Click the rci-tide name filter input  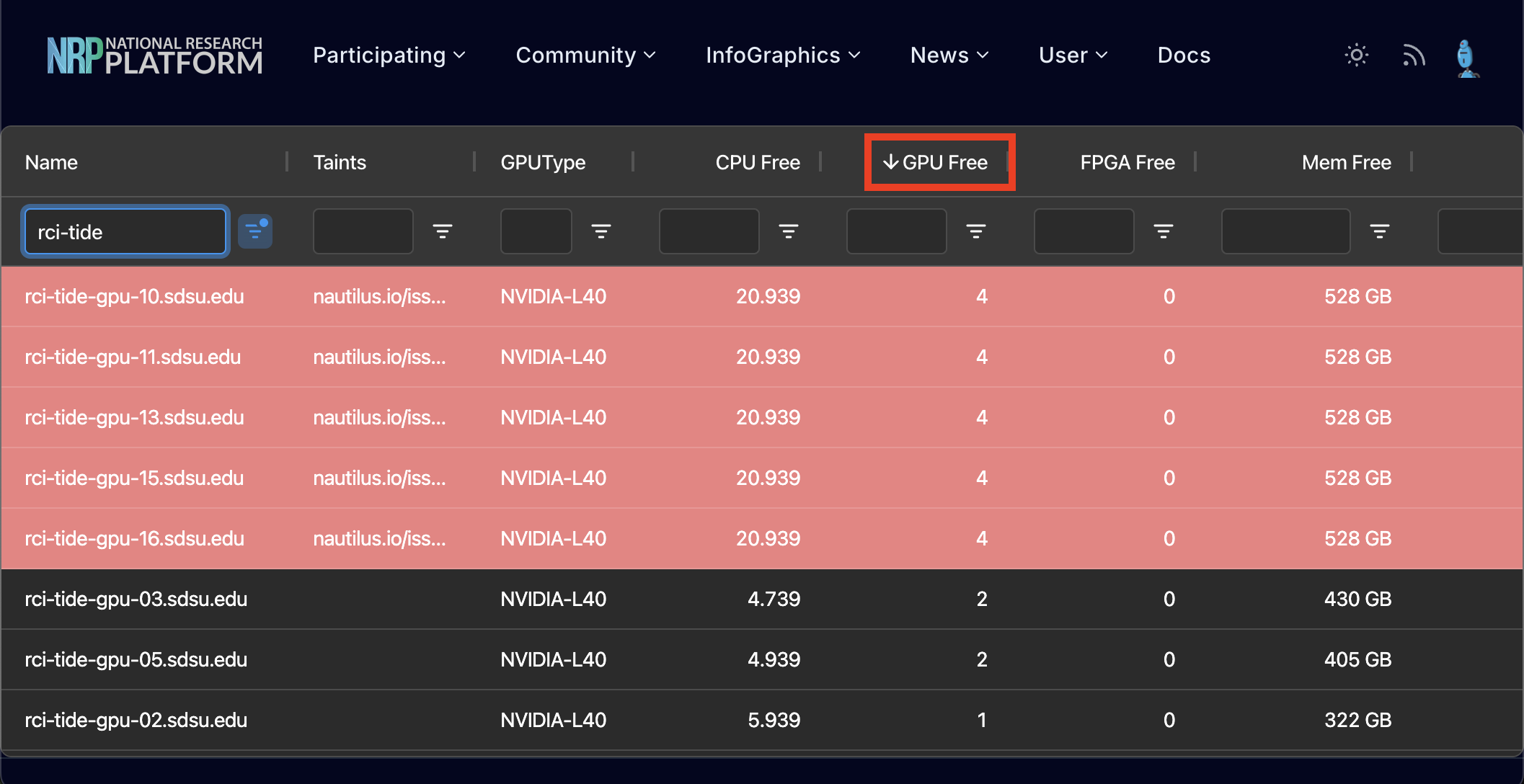point(125,231)
